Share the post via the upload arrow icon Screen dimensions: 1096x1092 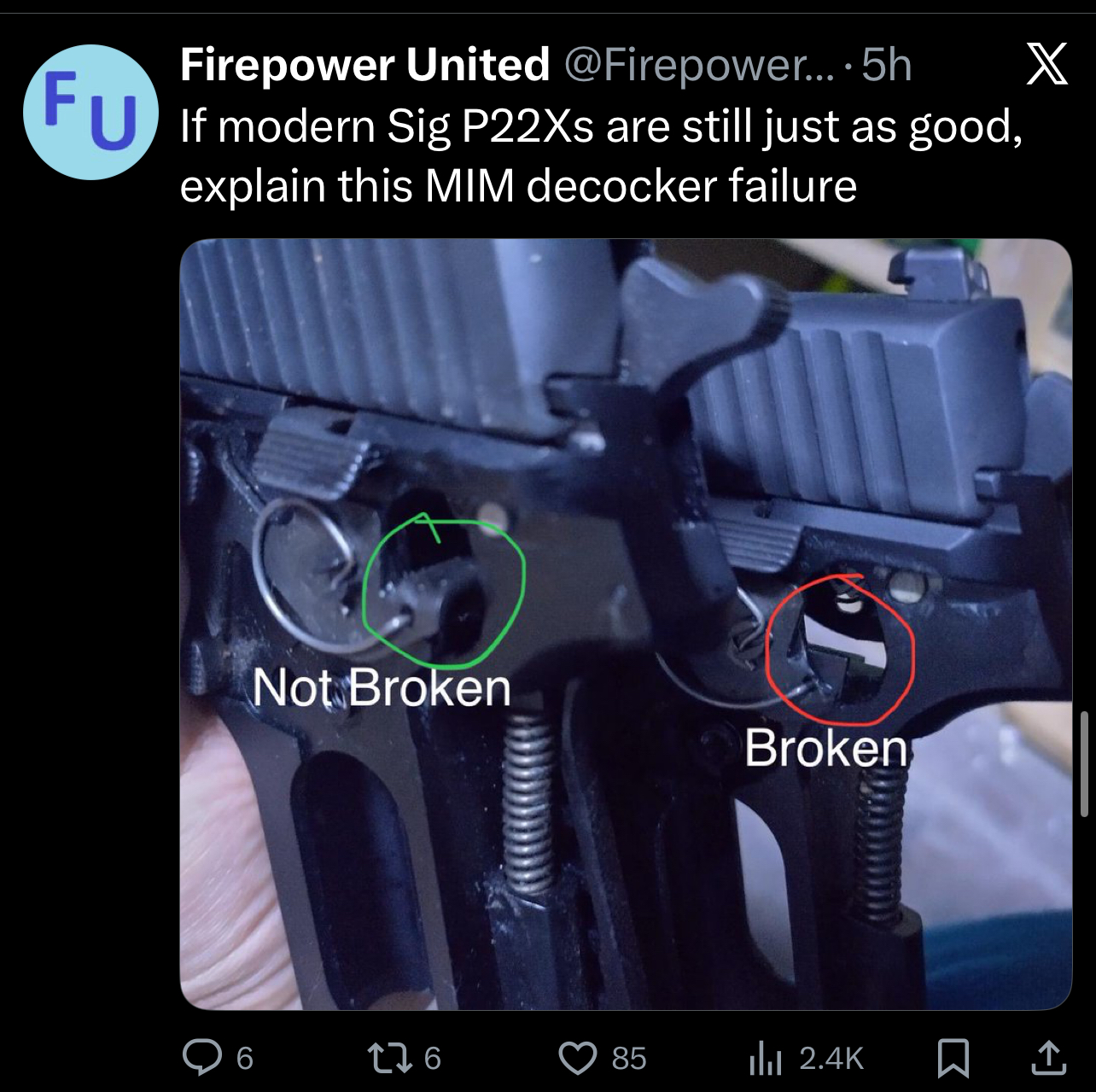1049,1057
